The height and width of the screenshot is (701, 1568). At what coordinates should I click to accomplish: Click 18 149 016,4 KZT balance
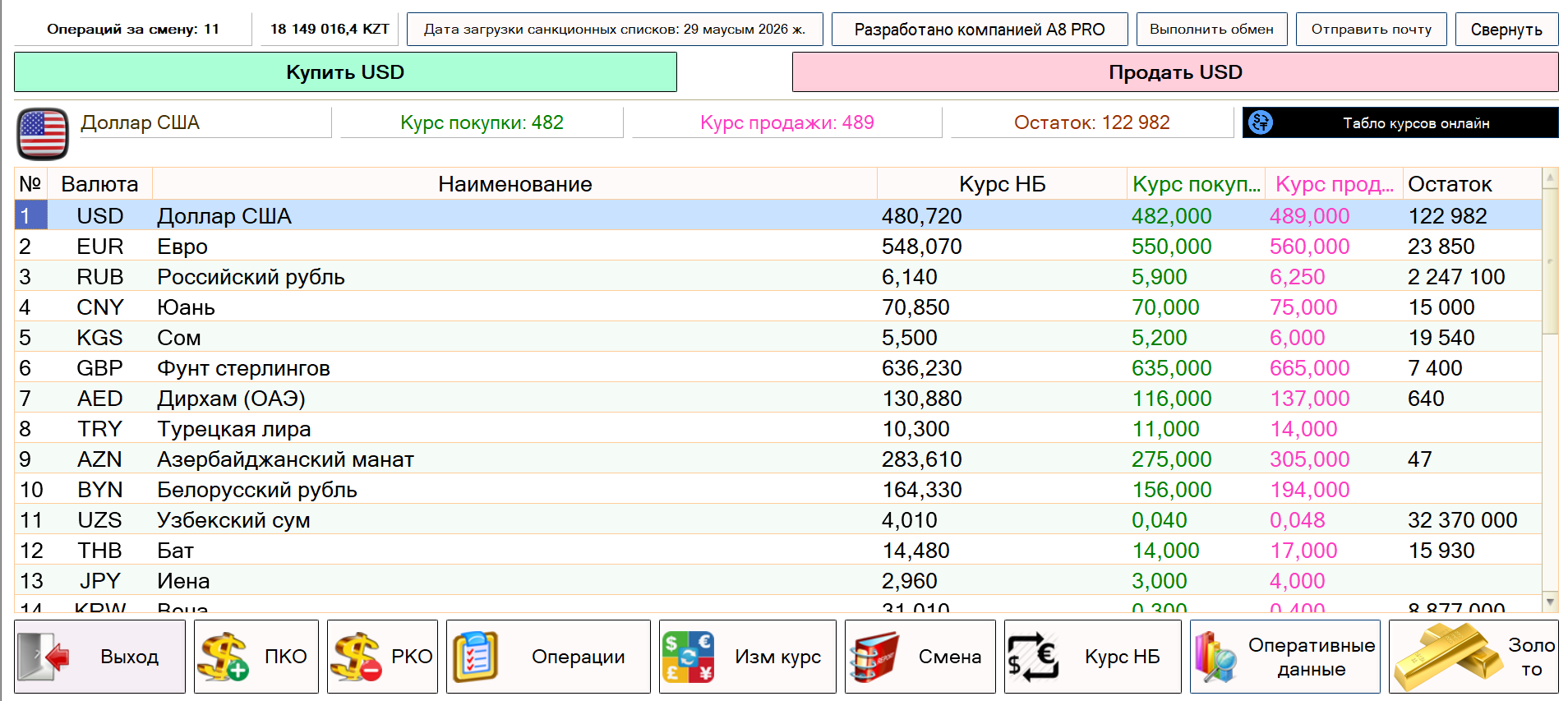pos(330,30)
